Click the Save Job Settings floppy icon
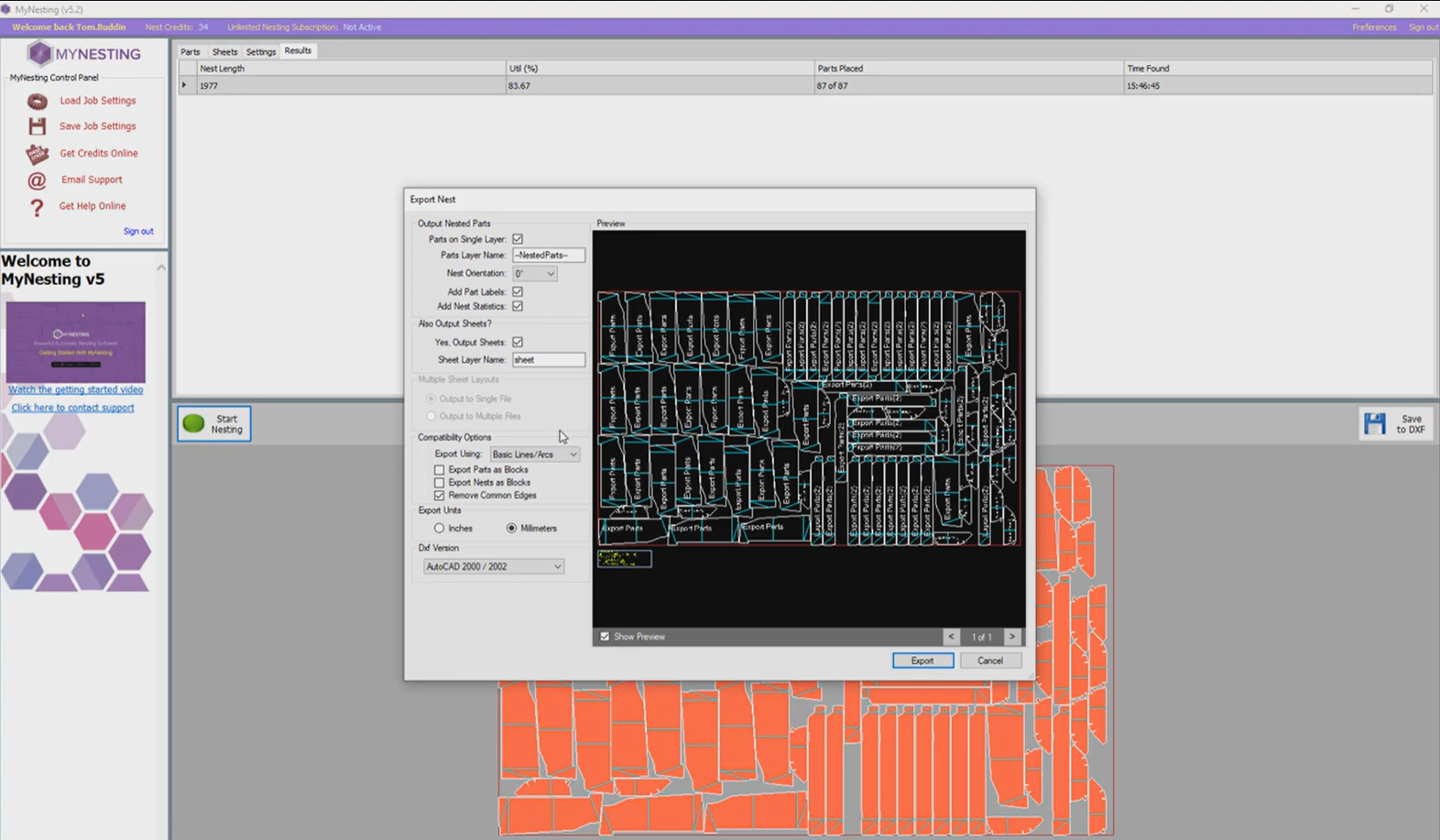 point(37,126)
